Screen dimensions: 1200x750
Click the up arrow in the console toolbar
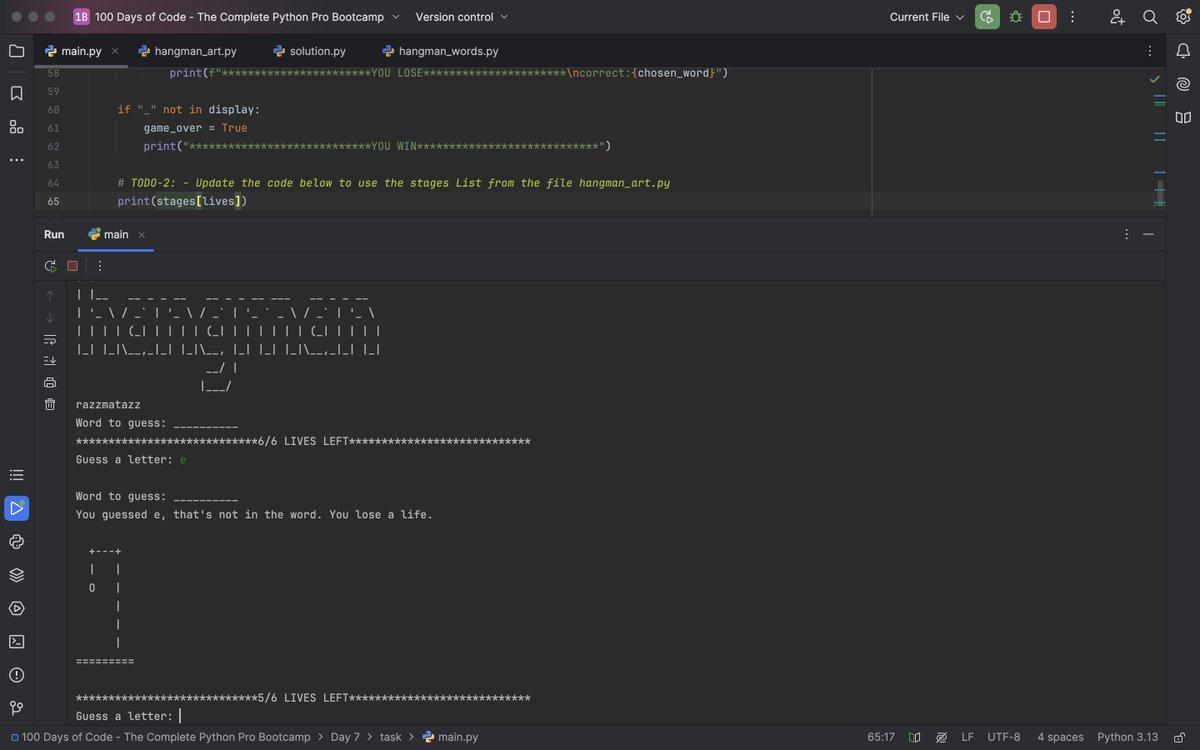pos(50,296)
